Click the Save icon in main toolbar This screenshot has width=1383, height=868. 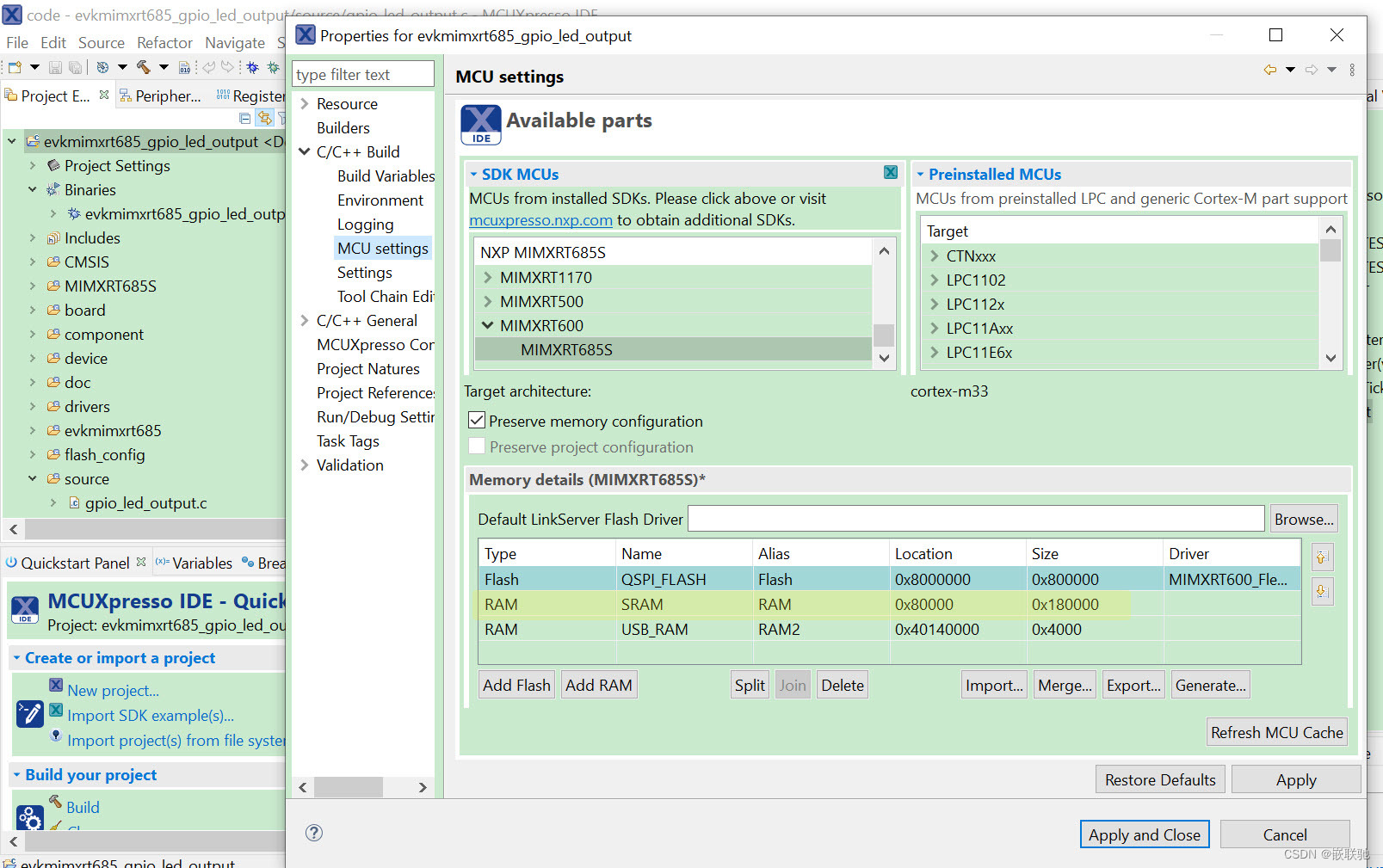[x=55, y=67]
